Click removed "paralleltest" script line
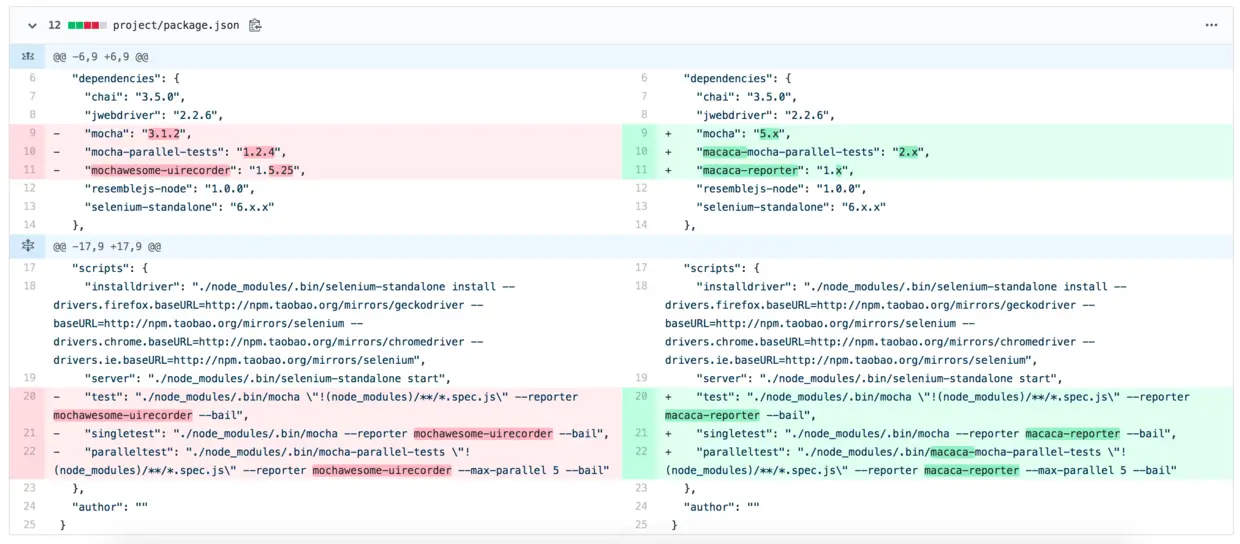 (x=334, y=462)
